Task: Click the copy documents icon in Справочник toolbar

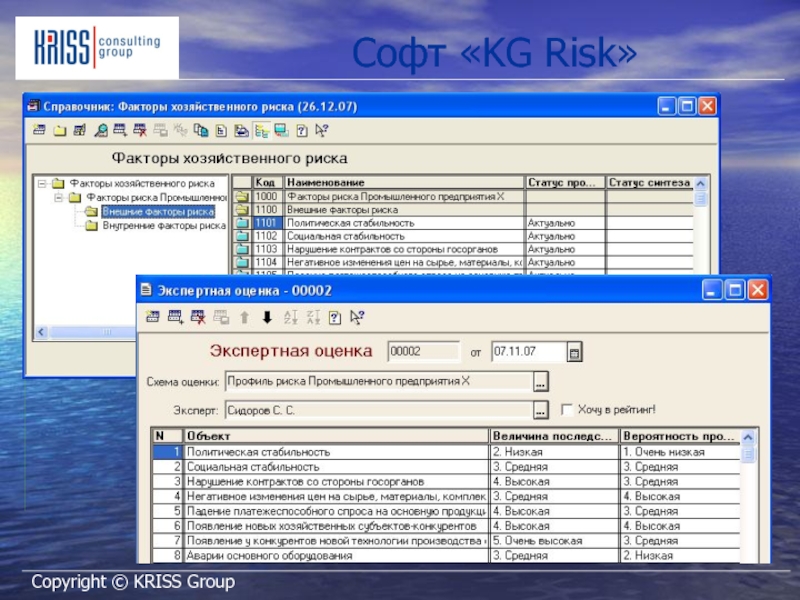Action: pyautogui.click(x=201, y=131)
